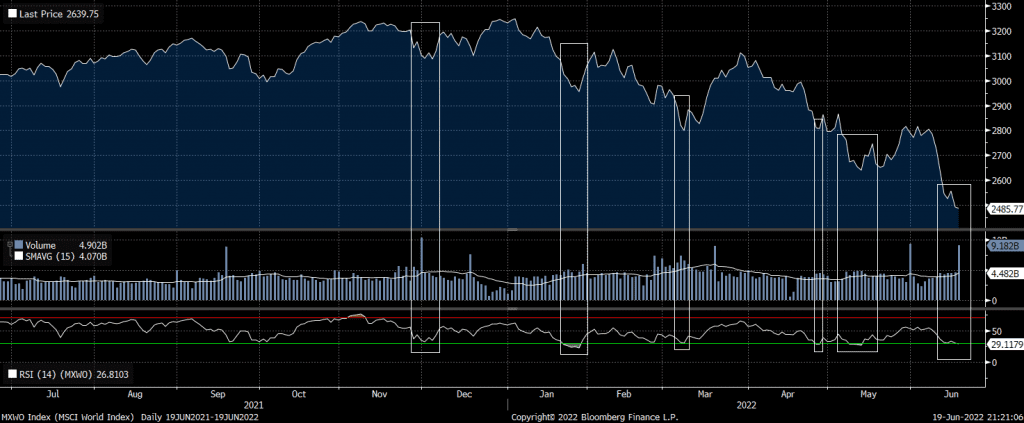Click the Jan month label on time axis
This screenshot has width=1024, height=423.
[x=547, y=394]
